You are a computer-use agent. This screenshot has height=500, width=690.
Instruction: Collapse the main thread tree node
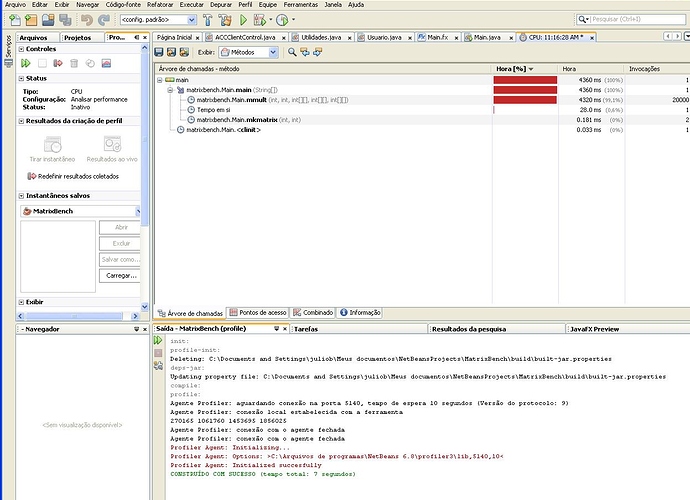[159, 79]
